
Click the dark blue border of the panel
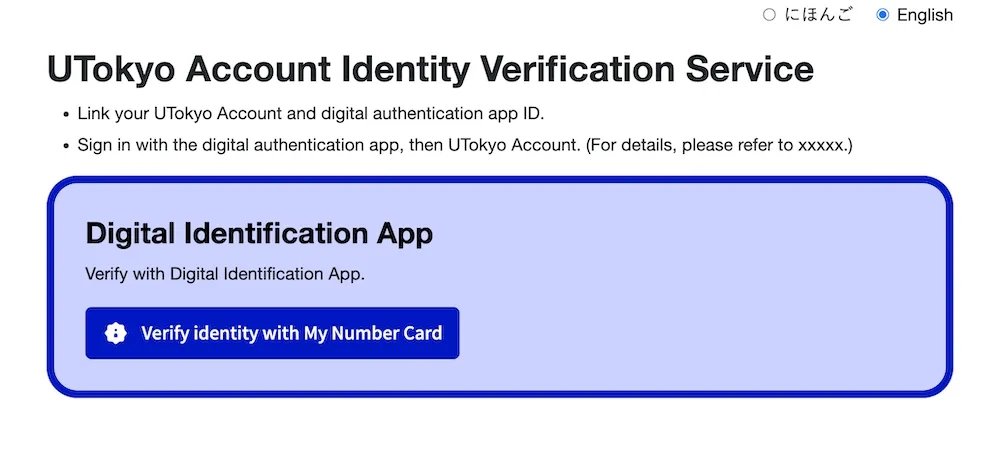pos(500,179)
